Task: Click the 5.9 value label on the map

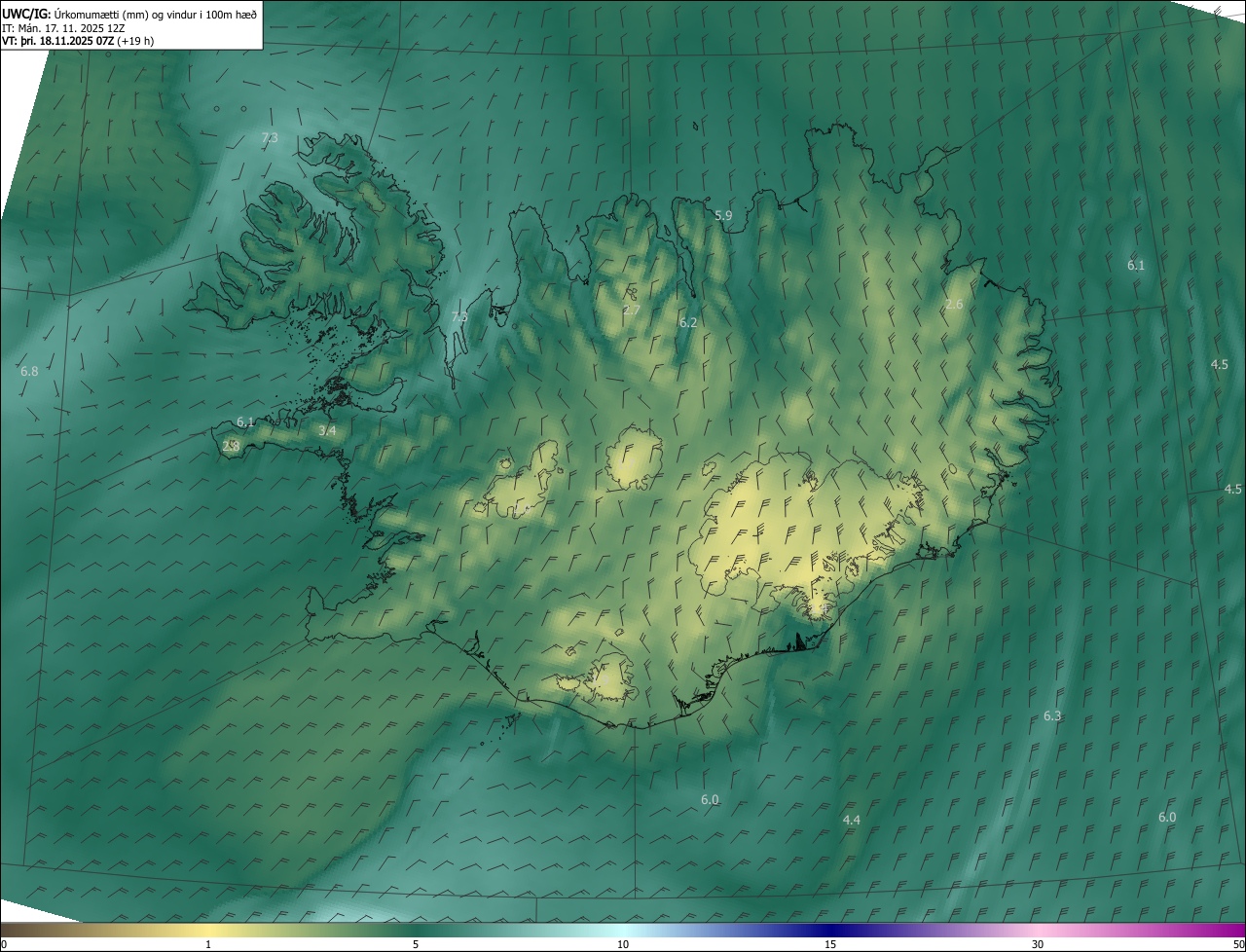Action: pyautogui.click(x=723, y=215)
